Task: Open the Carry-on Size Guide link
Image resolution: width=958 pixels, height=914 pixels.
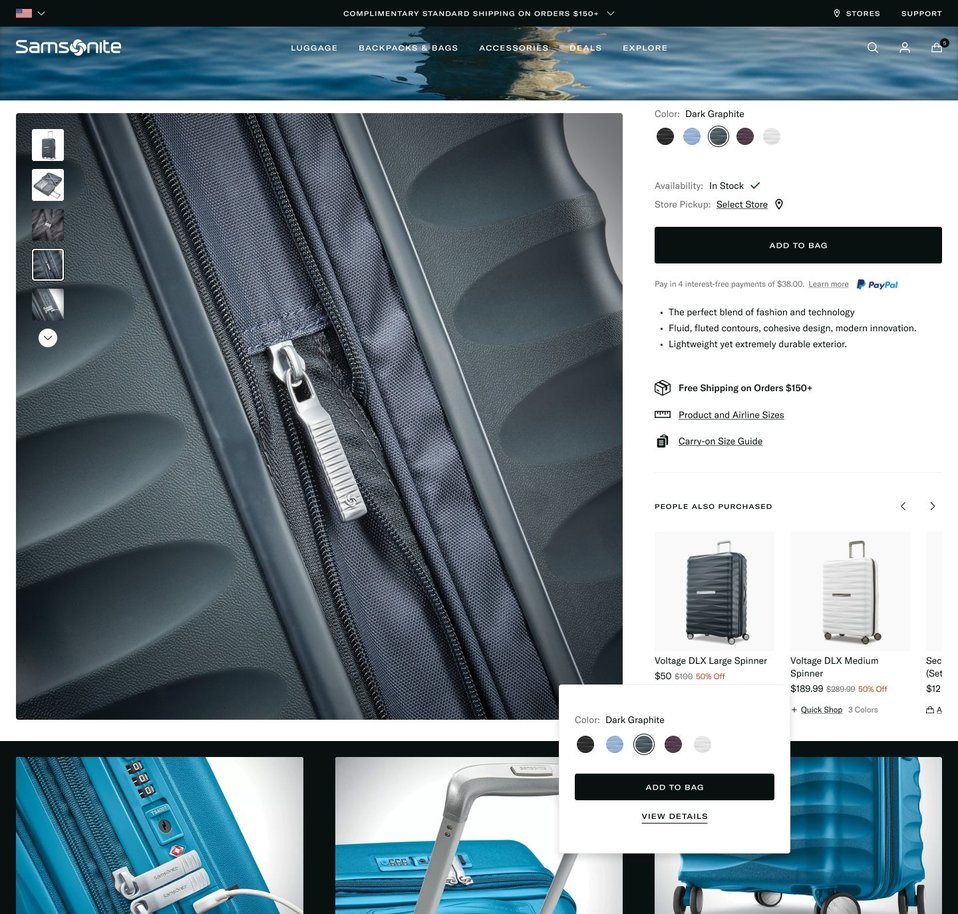Action: [720, 441]
